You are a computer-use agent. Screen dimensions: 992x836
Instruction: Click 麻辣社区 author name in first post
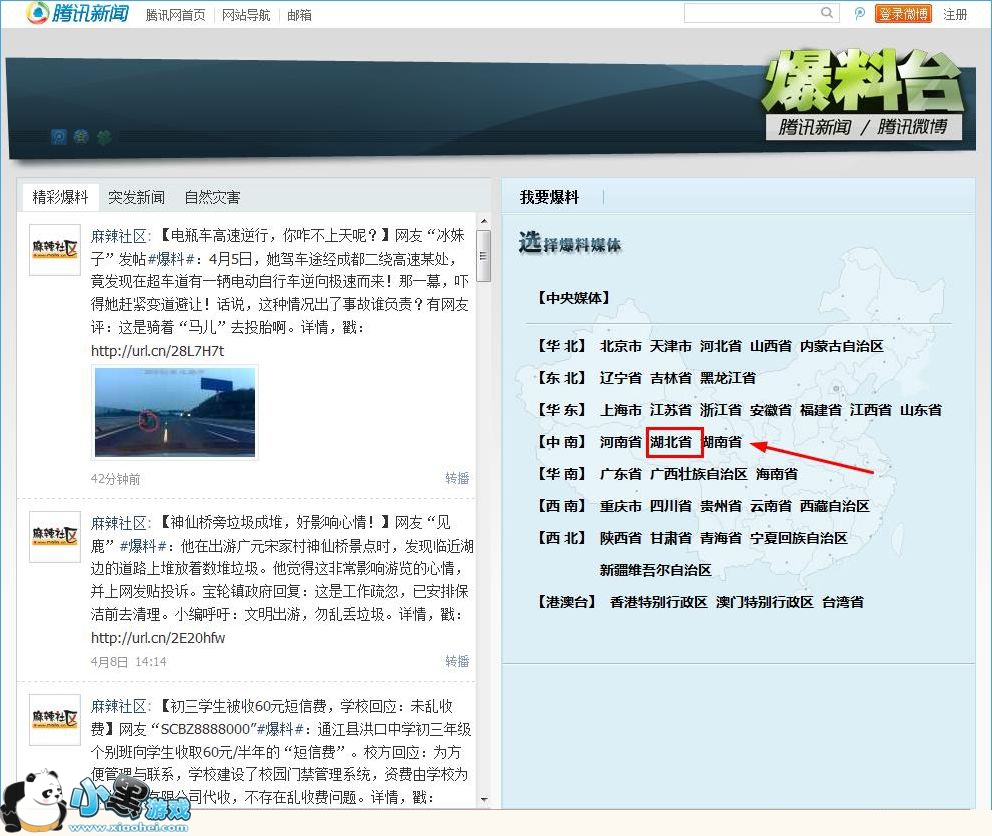point(119,236)
